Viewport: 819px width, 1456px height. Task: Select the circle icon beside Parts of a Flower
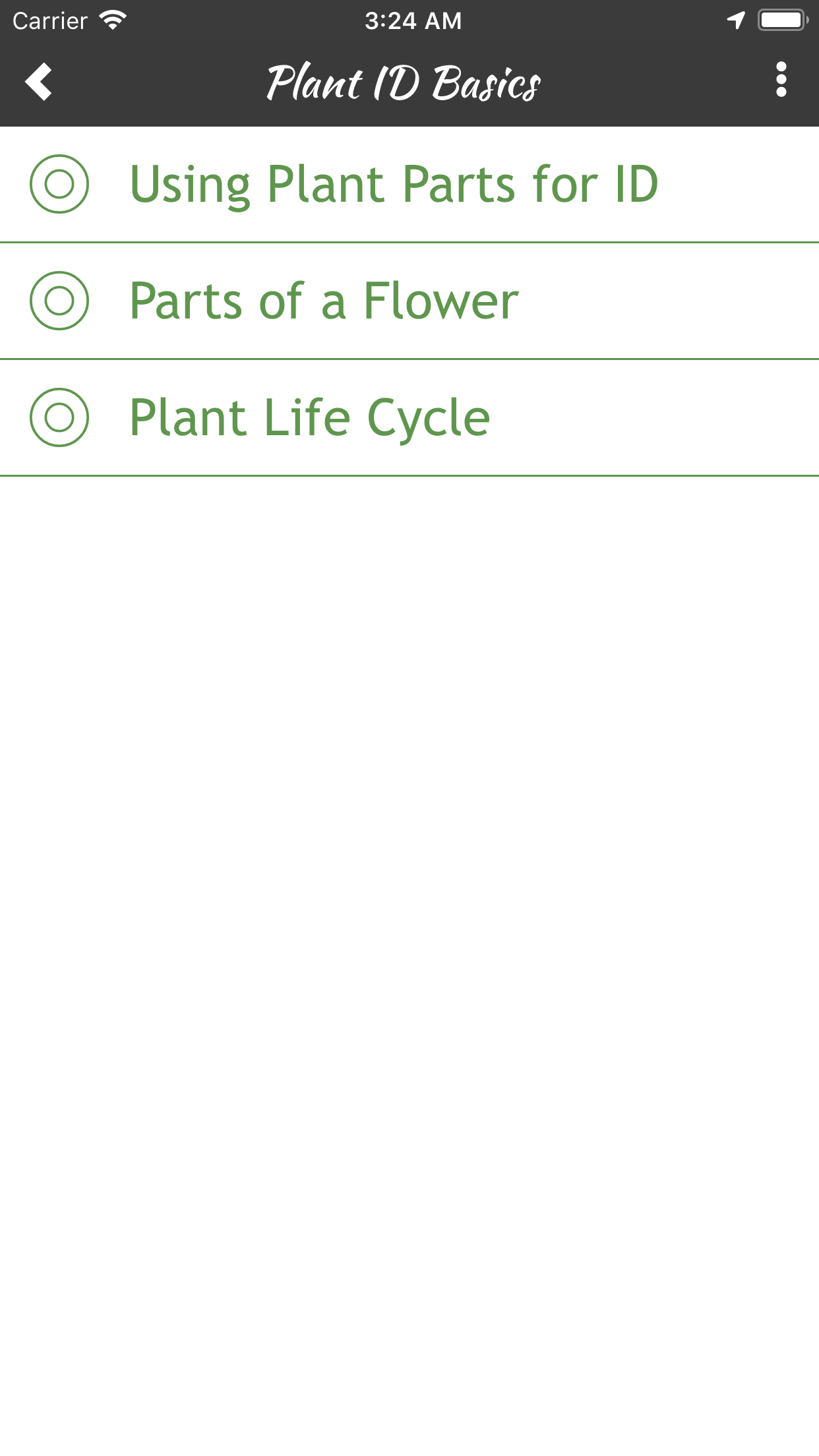[59, 301]
